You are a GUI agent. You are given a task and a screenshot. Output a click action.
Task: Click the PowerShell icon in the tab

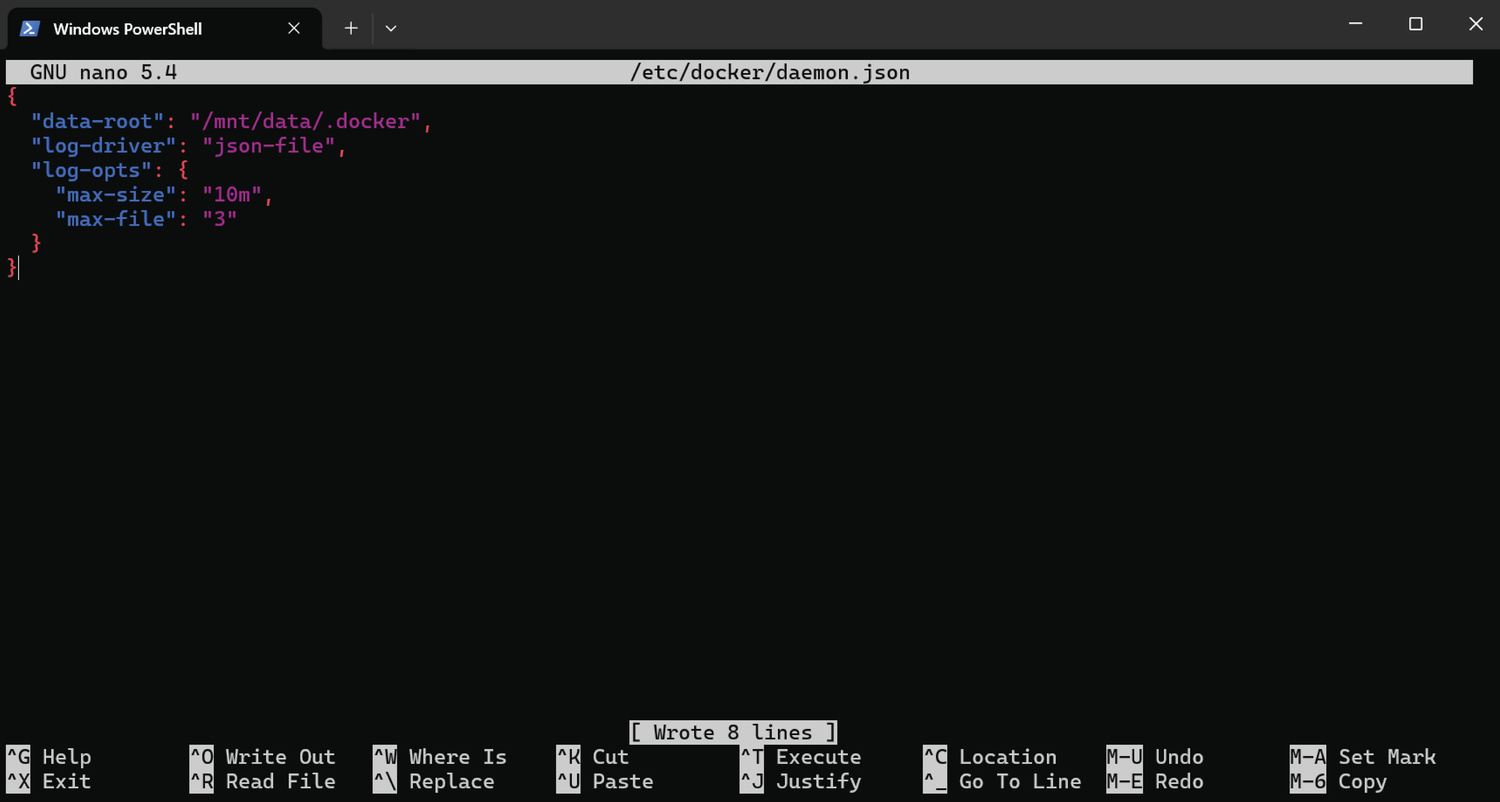click(x=30, y=28)
